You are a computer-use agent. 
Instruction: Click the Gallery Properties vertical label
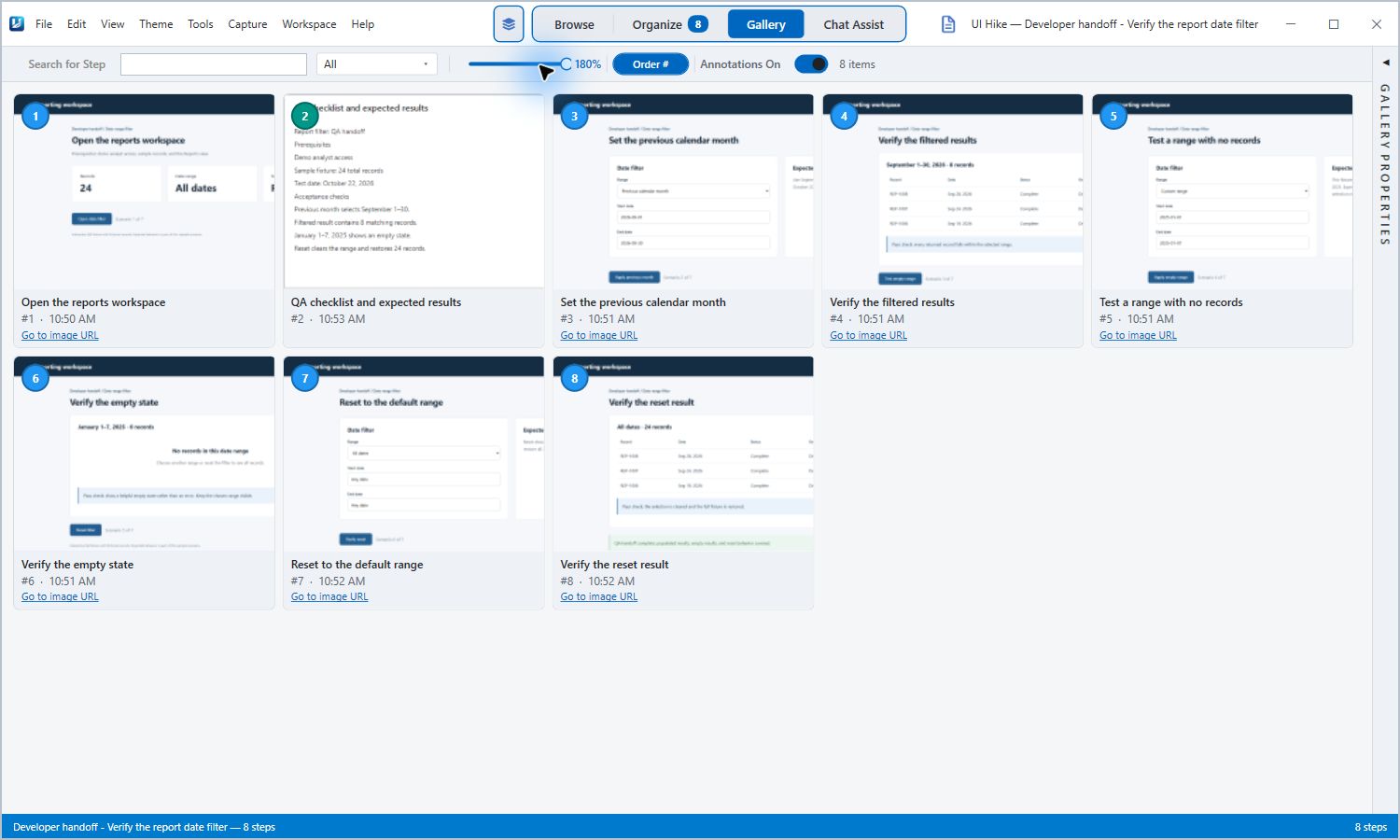click(x=1385, y=164)
